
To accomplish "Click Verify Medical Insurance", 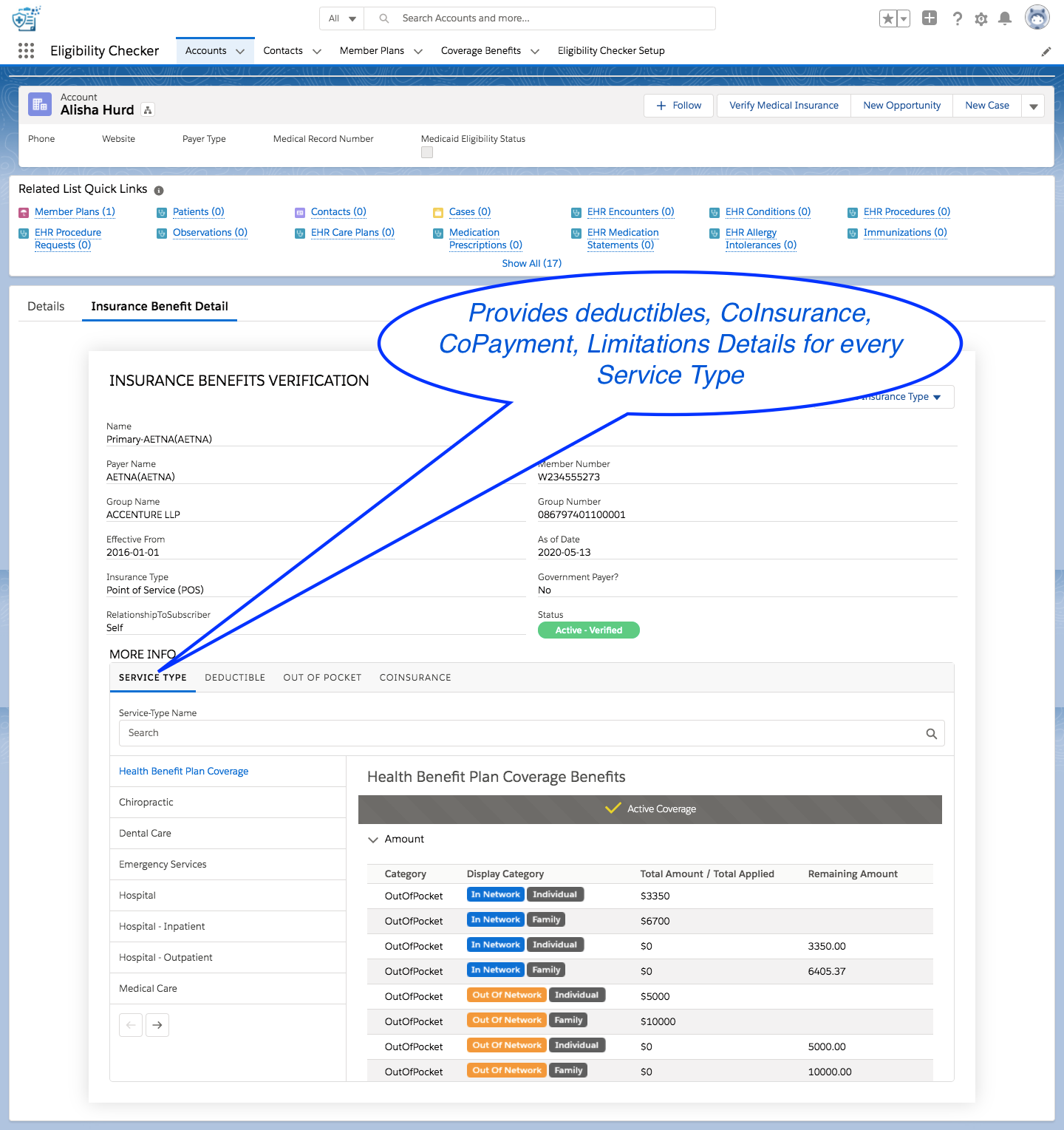I will (x=783, y=105).
